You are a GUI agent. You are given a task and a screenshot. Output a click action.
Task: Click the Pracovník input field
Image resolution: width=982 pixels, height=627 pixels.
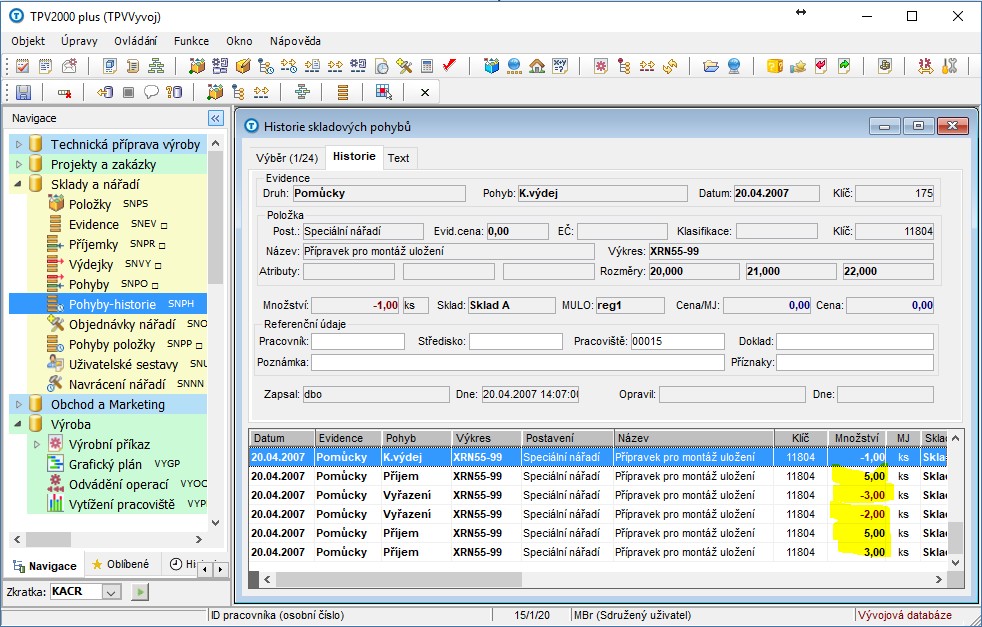point(358,341)
